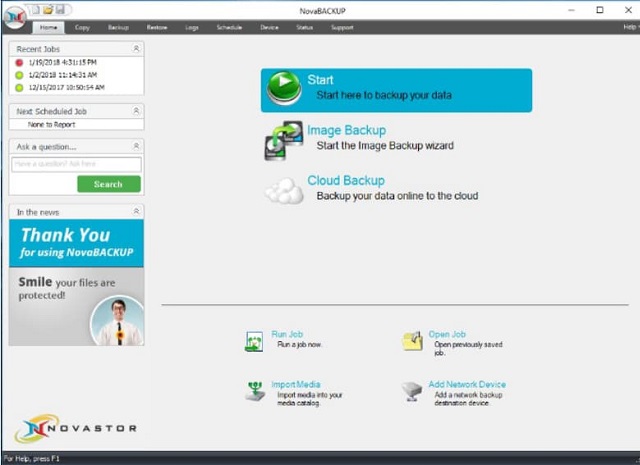
Task: Click the Cloud Backup cloud icon
Action: click(284, 191)
